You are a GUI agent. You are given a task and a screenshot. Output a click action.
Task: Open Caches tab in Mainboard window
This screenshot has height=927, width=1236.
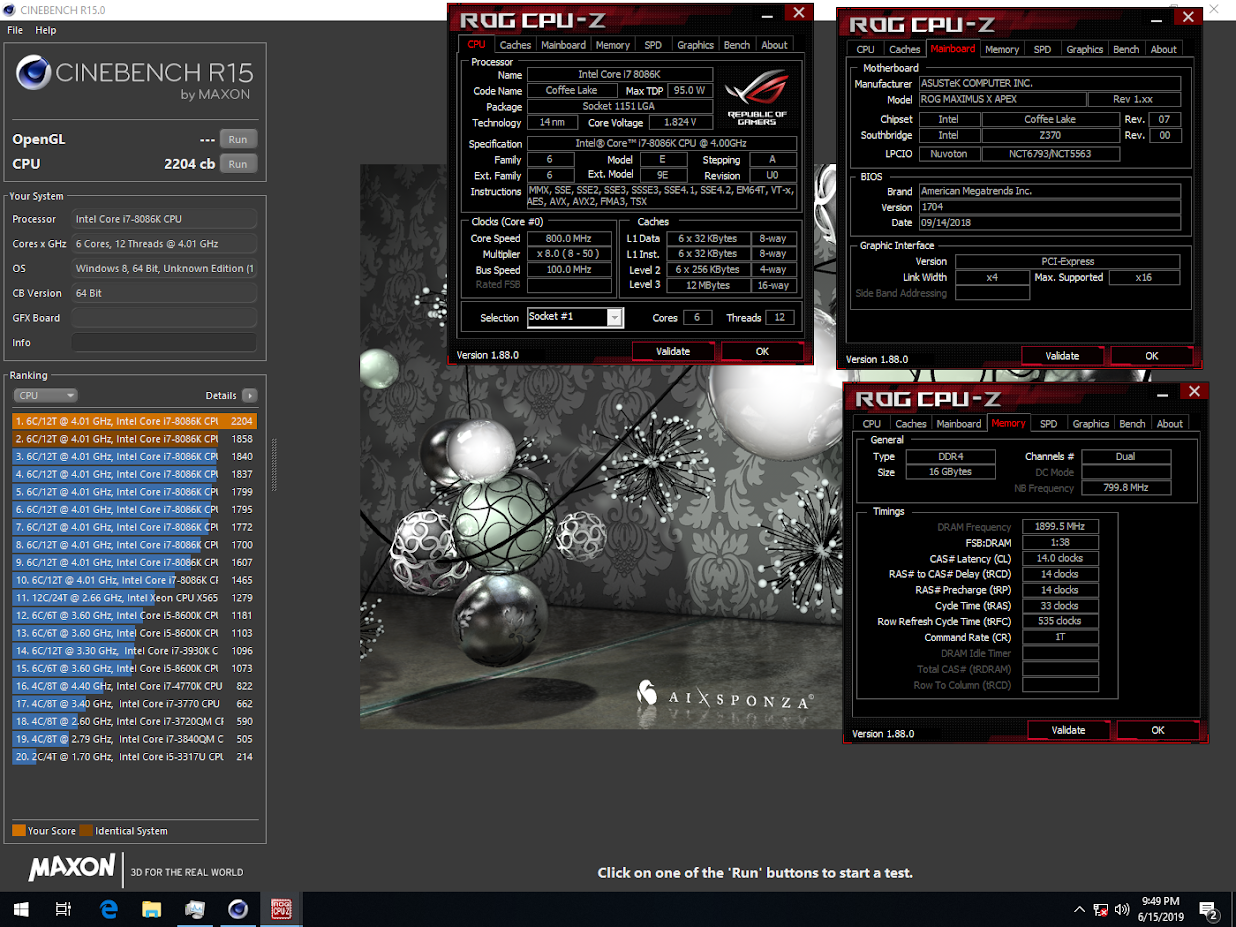tap(905, 48)
